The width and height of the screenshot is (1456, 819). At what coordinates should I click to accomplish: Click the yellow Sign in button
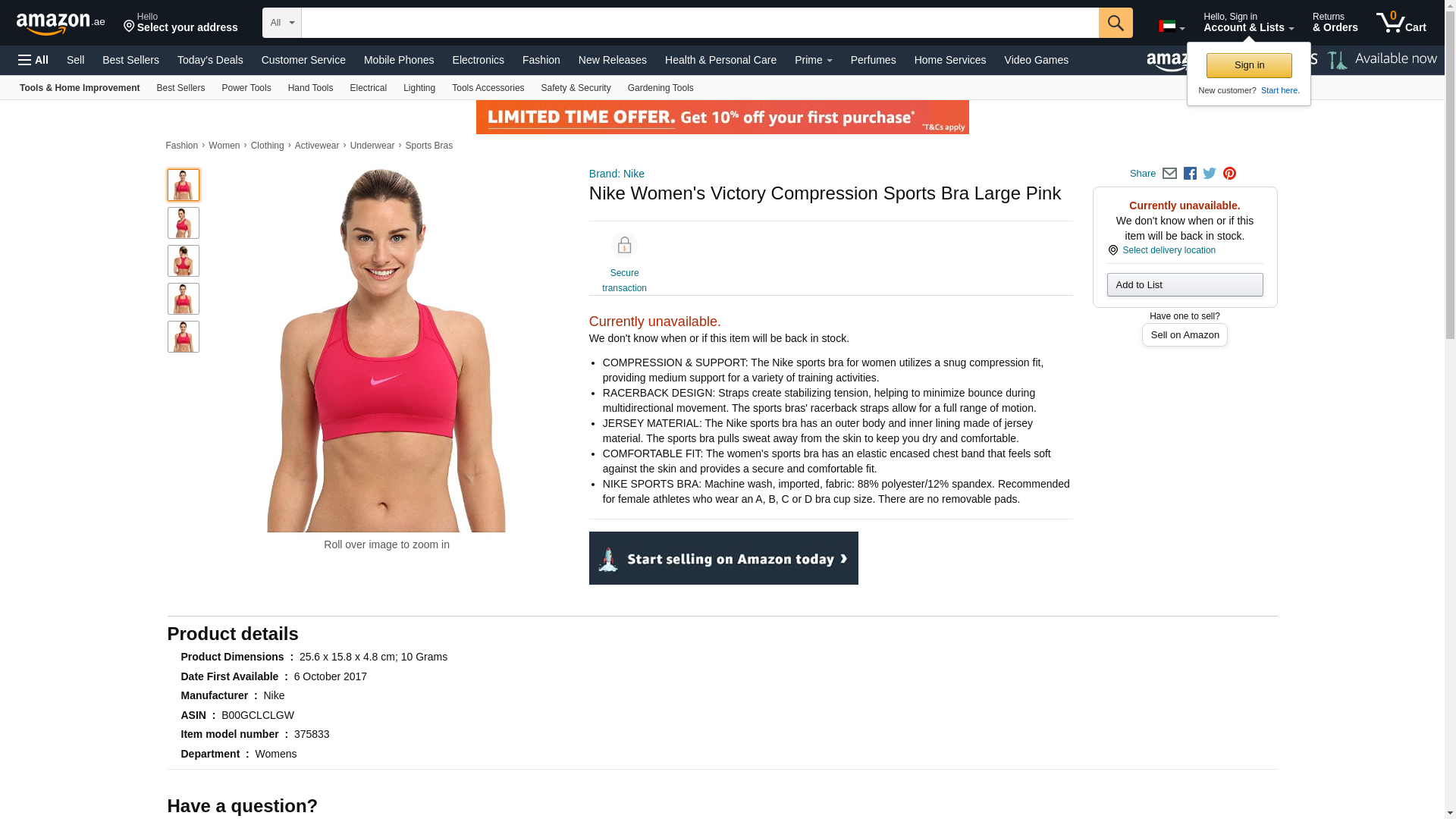coord(1249,65)
